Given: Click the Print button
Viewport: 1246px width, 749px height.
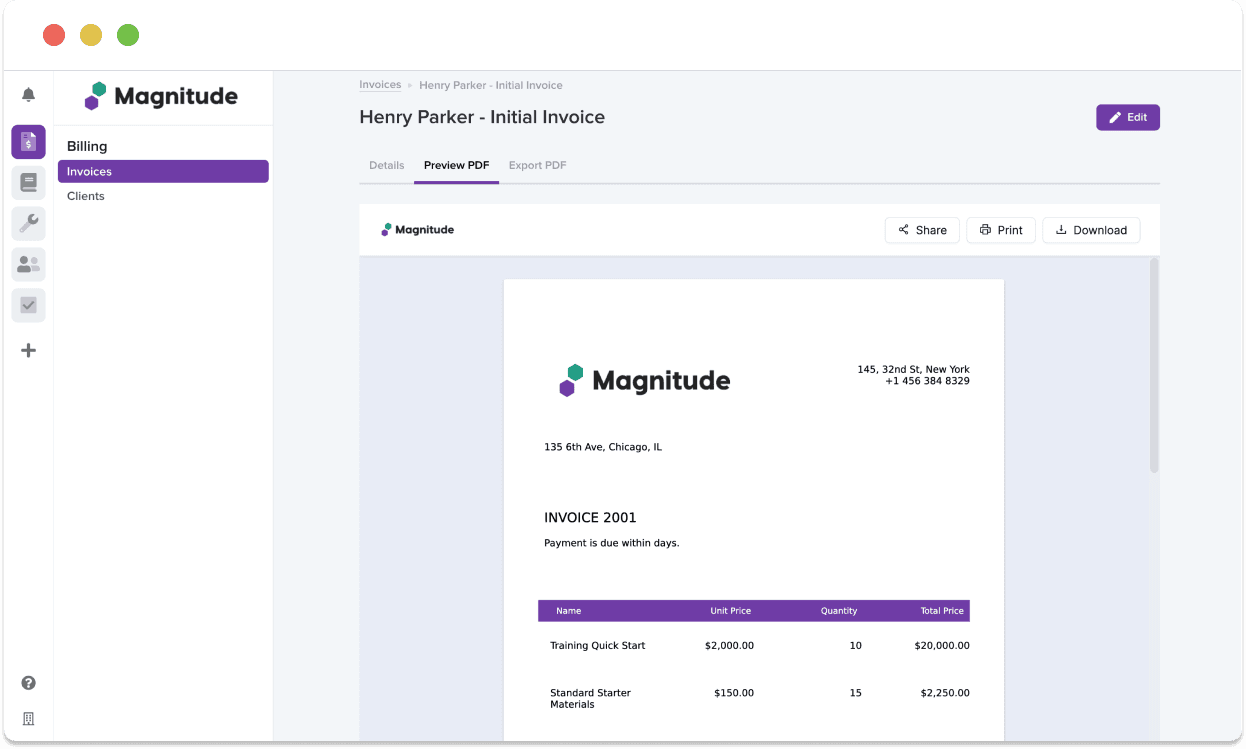Looking at the screenshot, I should tap(1000, 230).
